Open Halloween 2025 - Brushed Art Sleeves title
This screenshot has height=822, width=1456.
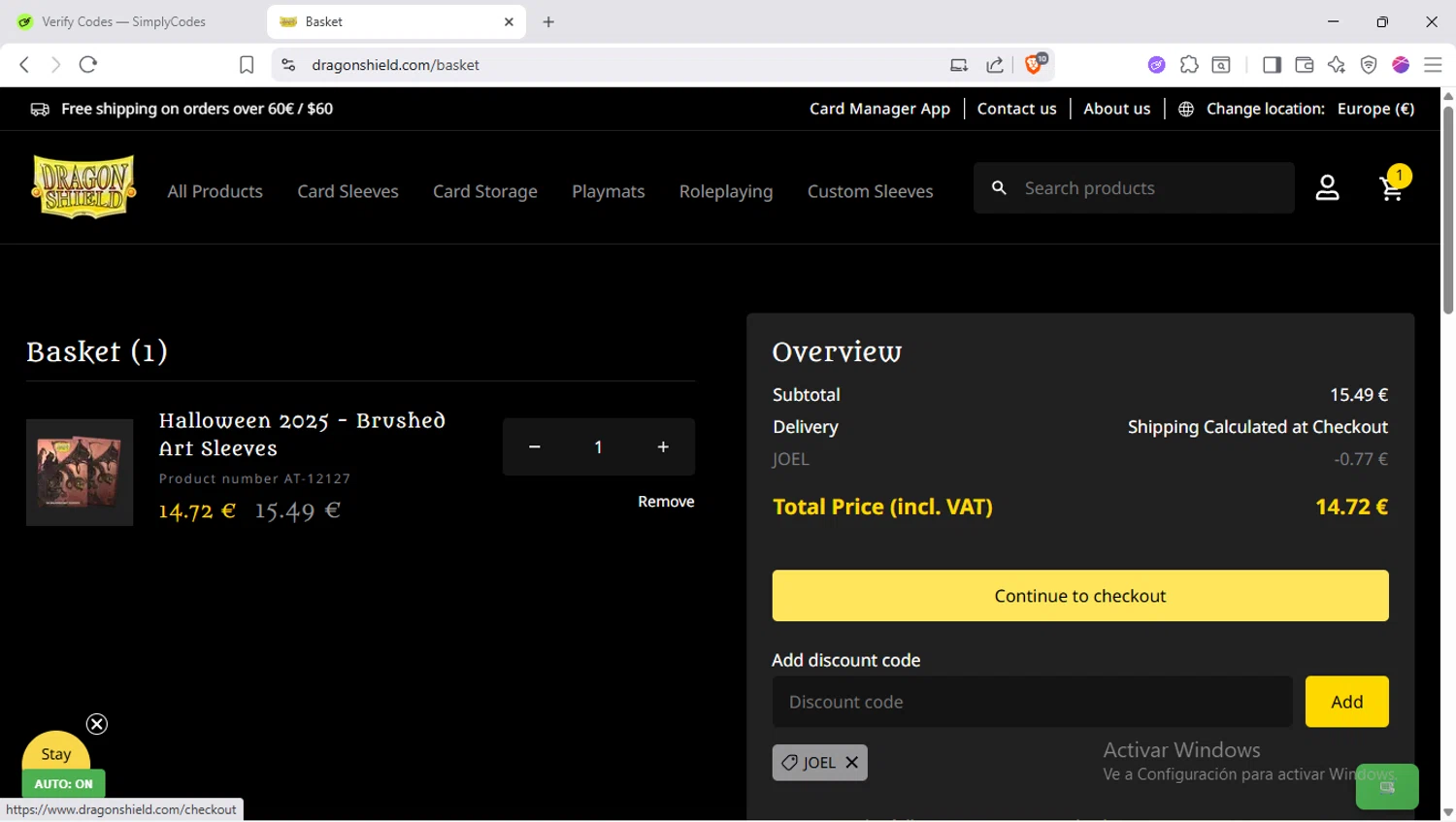302,434
